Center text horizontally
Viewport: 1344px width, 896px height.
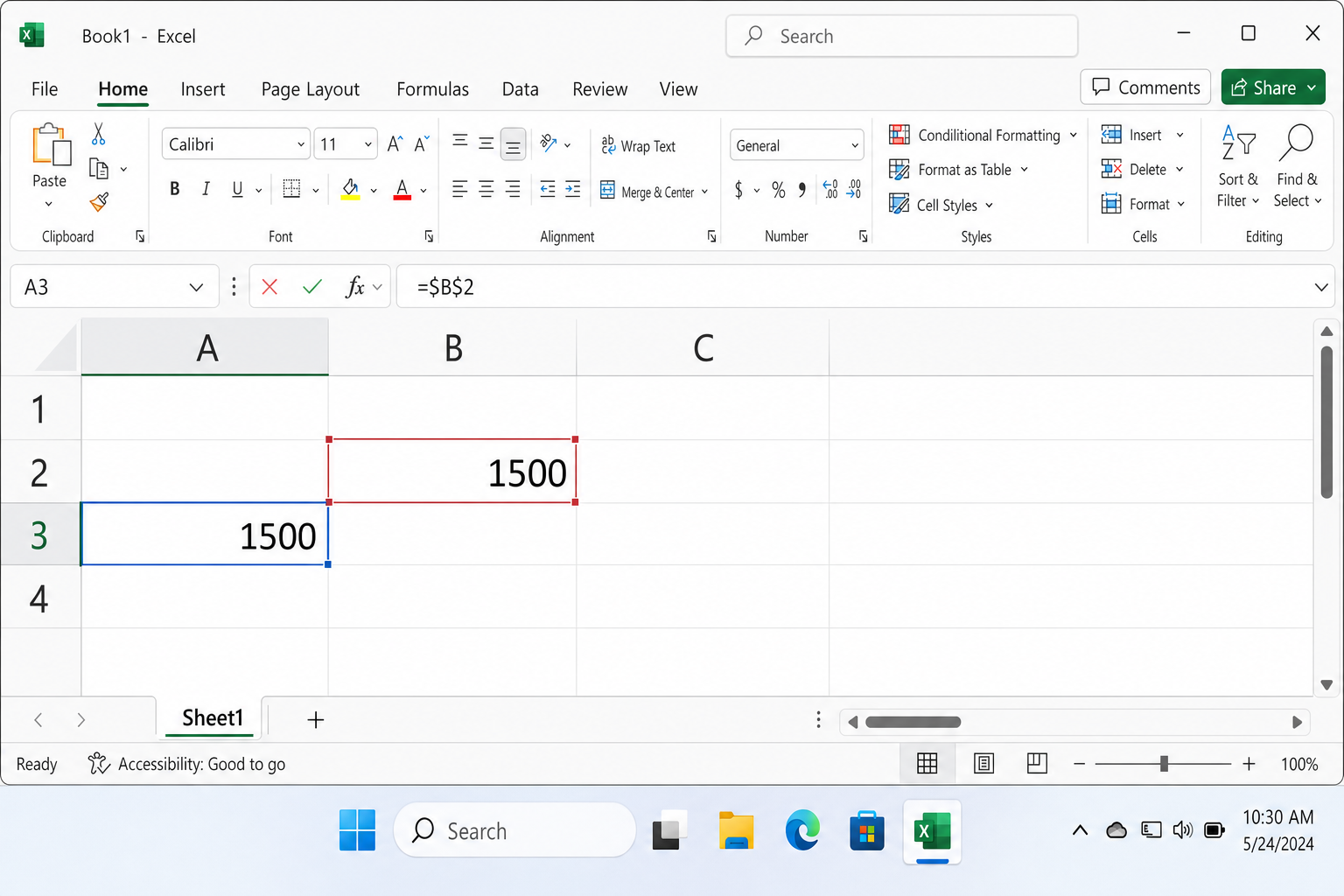tap(486, 189)
